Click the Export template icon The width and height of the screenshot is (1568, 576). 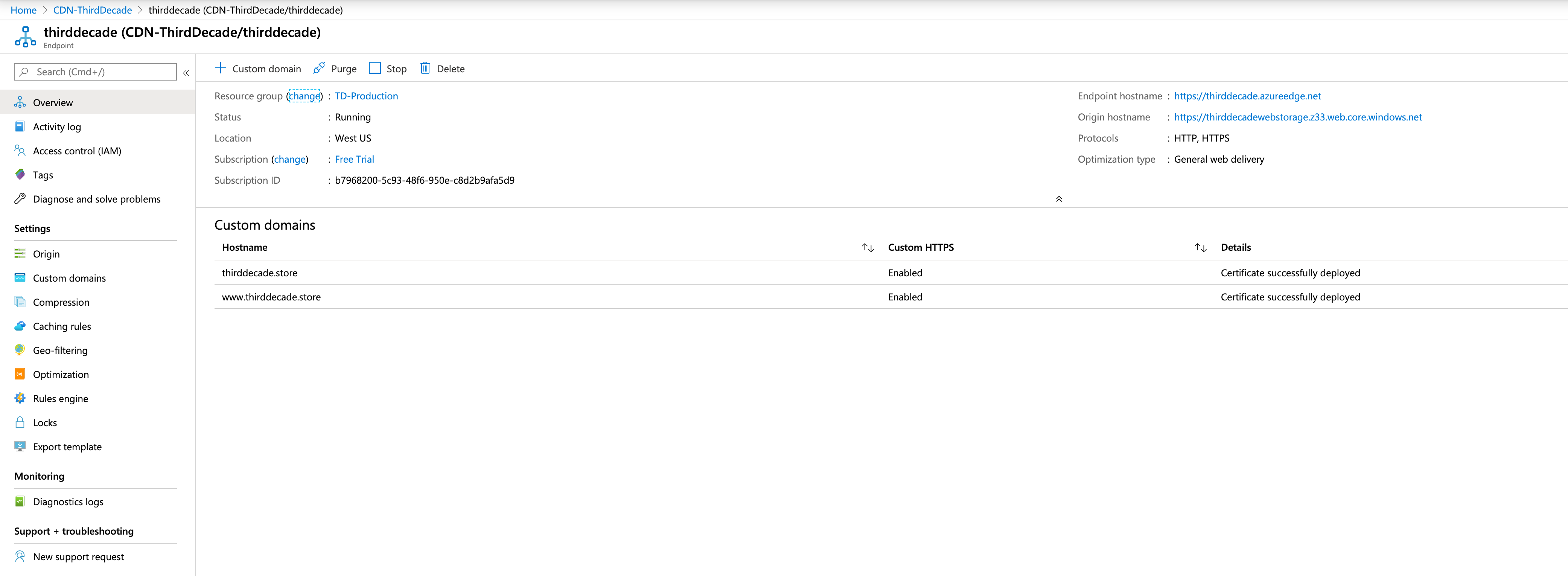(20, 446)
